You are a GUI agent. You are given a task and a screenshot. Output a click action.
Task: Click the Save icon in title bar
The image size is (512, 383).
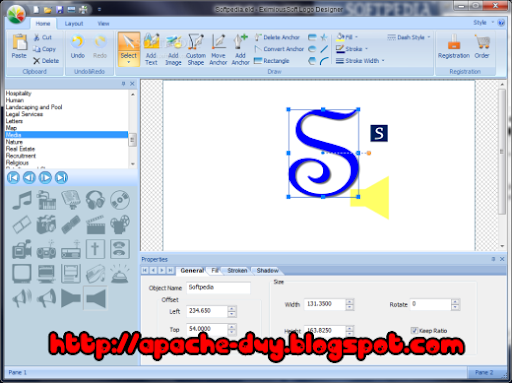pyautogui.click(x=60, y=10)
